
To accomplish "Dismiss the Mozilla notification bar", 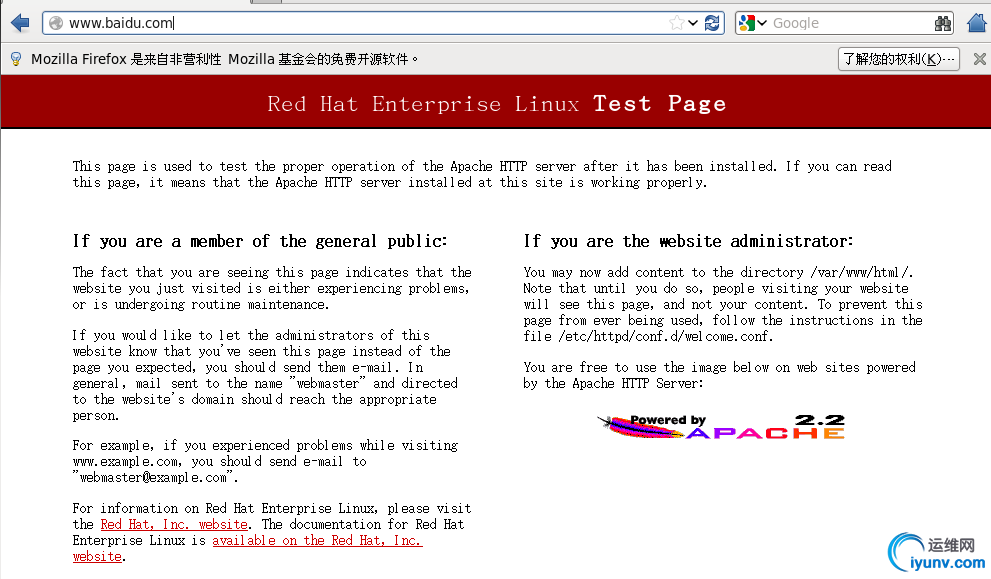I will (x=980, y=58).
